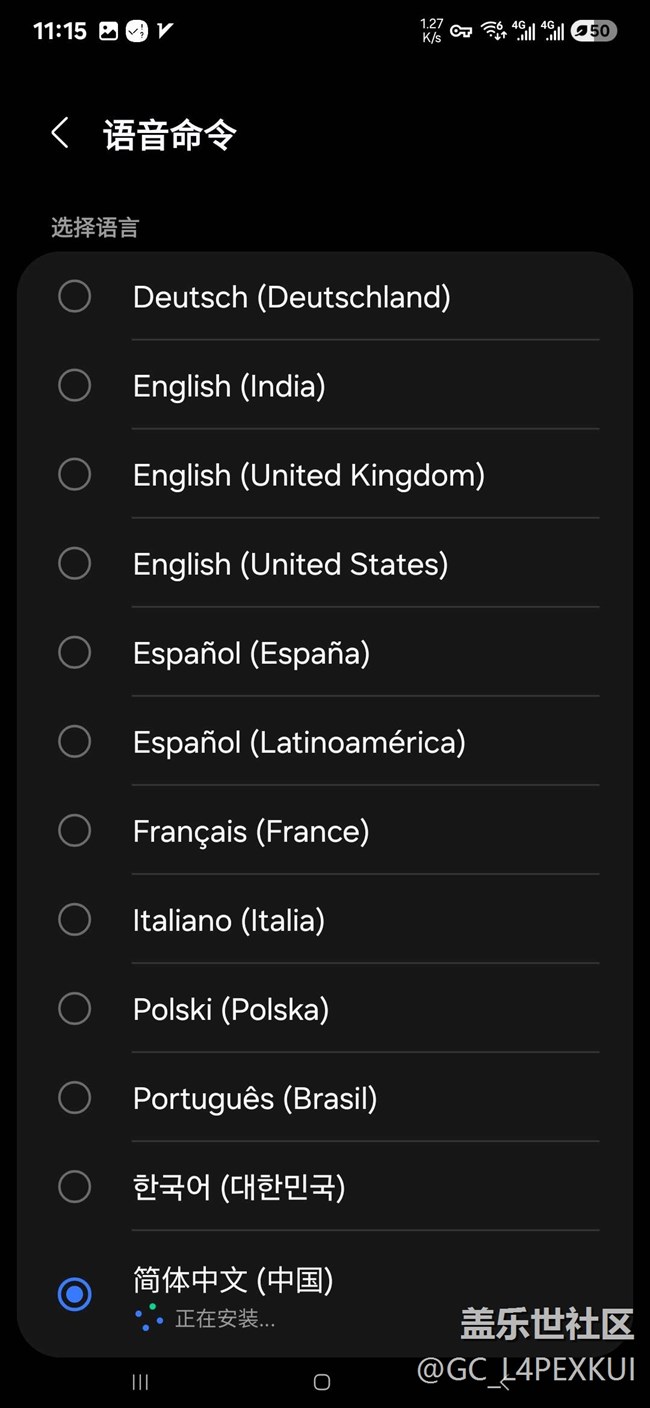This screenshot has height=1408, width=650.
Task: Tap the gallery image icon in status bar
Action: [109, 31]
